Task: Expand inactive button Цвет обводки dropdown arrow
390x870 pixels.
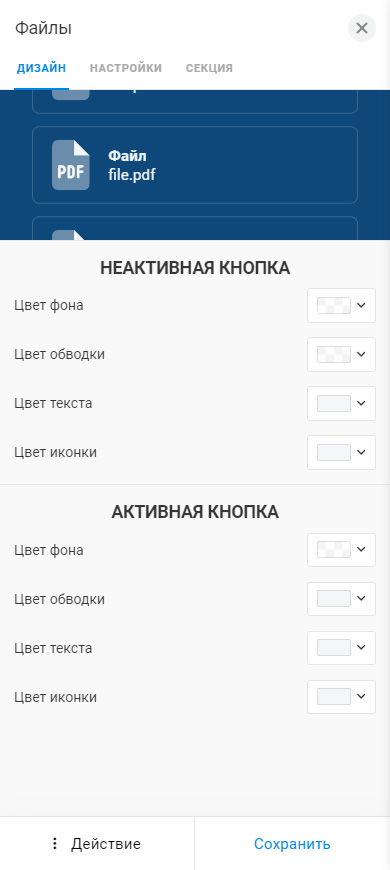Action: click(x=361, y=354)
